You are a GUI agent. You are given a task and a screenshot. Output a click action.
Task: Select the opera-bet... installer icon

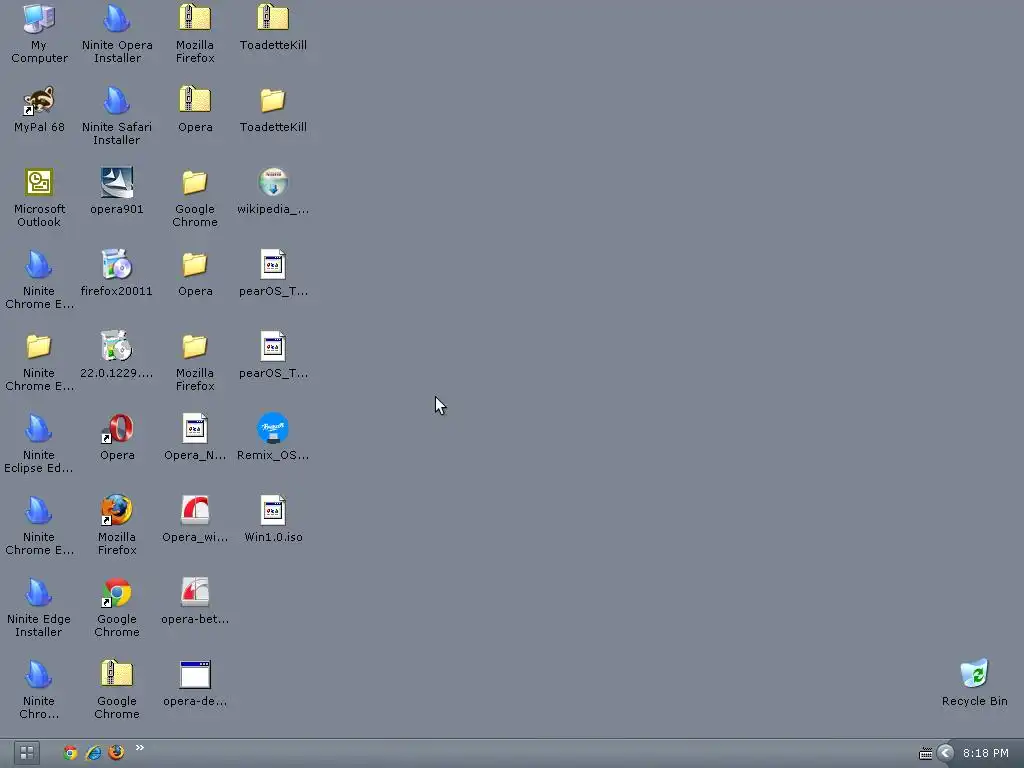click(195, 592)
